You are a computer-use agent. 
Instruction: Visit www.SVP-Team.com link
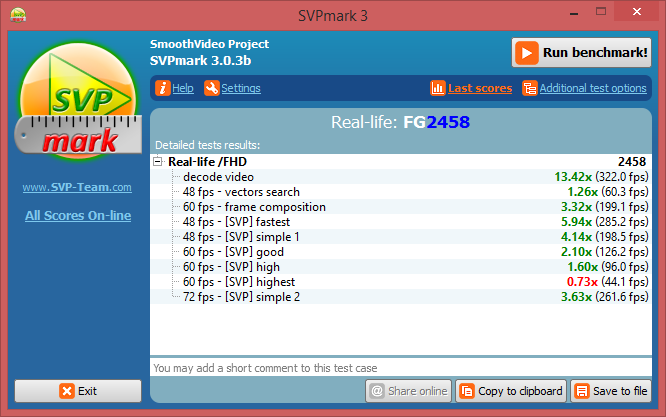[x=77, y=187]
